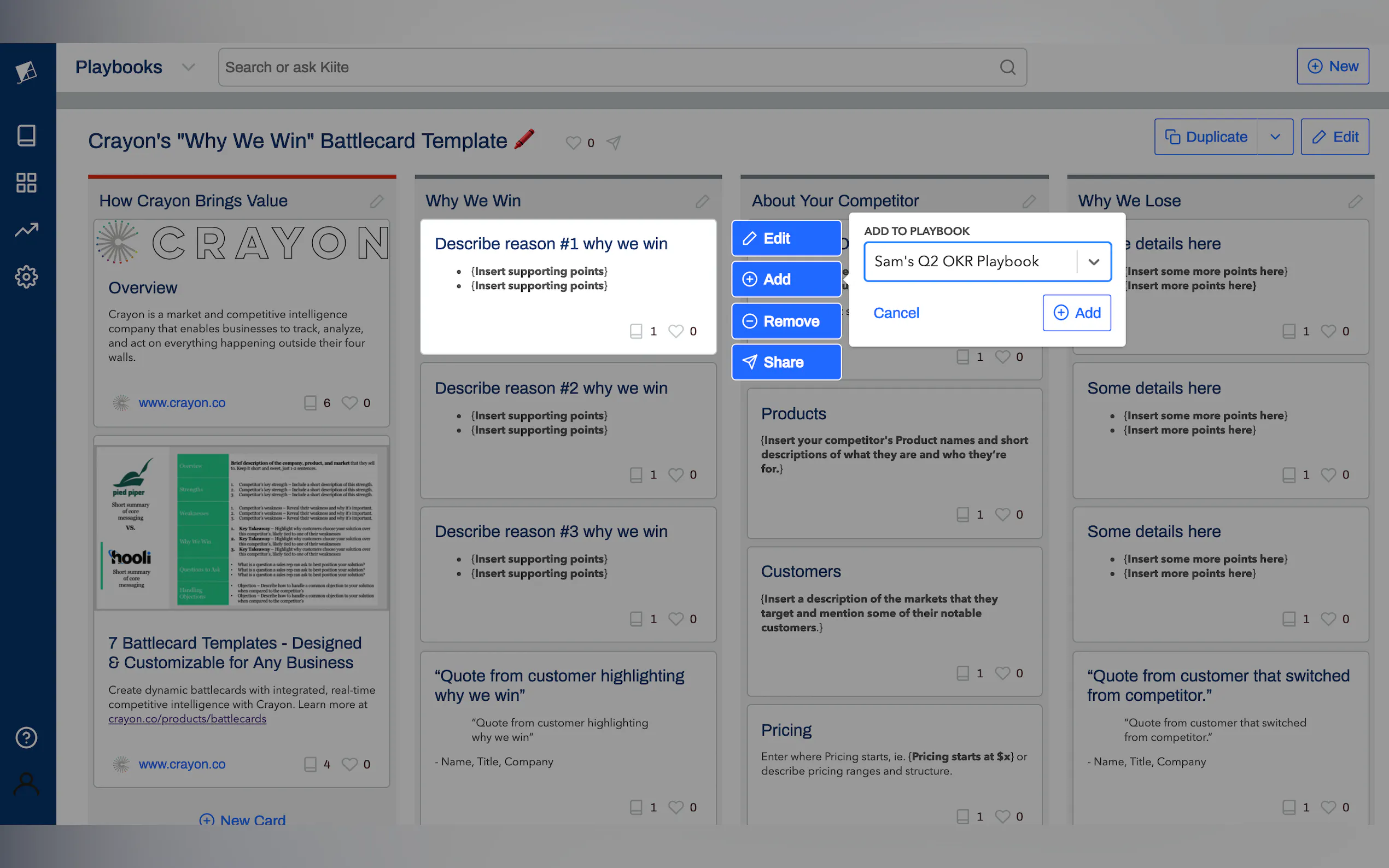Open the Playbooks book icon in the sidebar
The width and height of the screenshot is (1389, 868).
[x=26, y=136]
